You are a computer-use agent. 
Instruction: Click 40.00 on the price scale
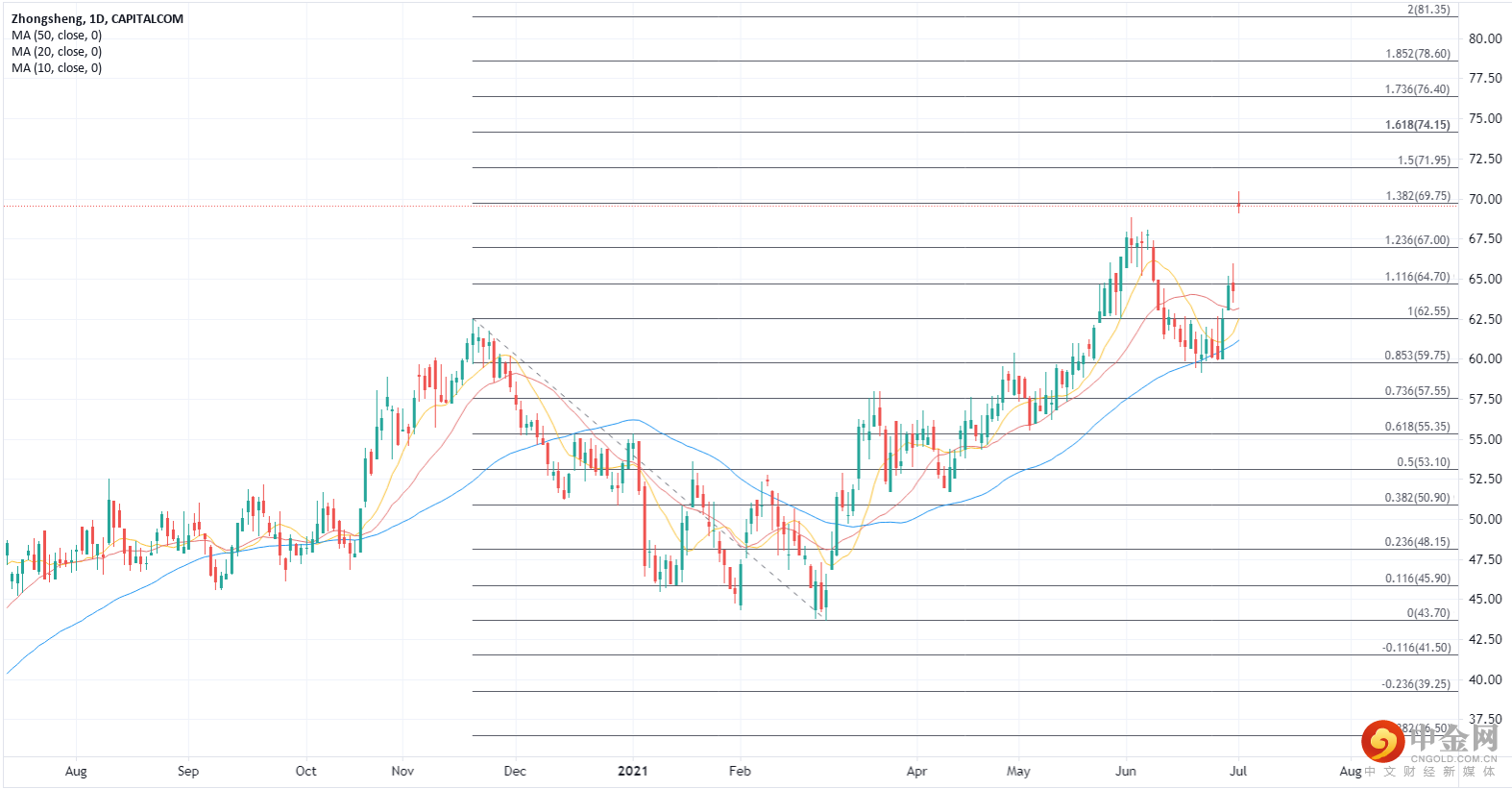1485,679
